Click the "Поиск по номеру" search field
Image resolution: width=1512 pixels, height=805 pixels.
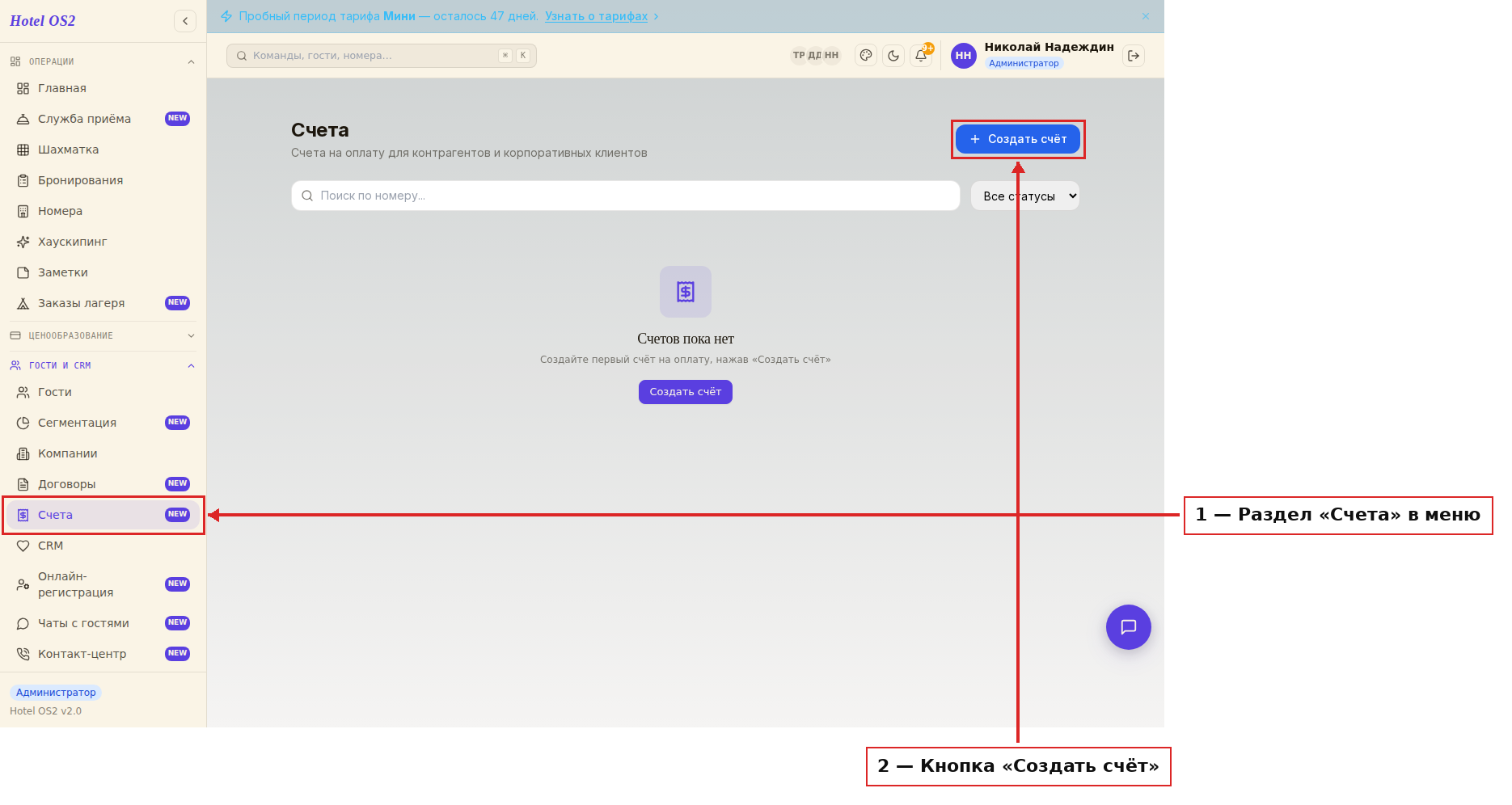[626, 196]
